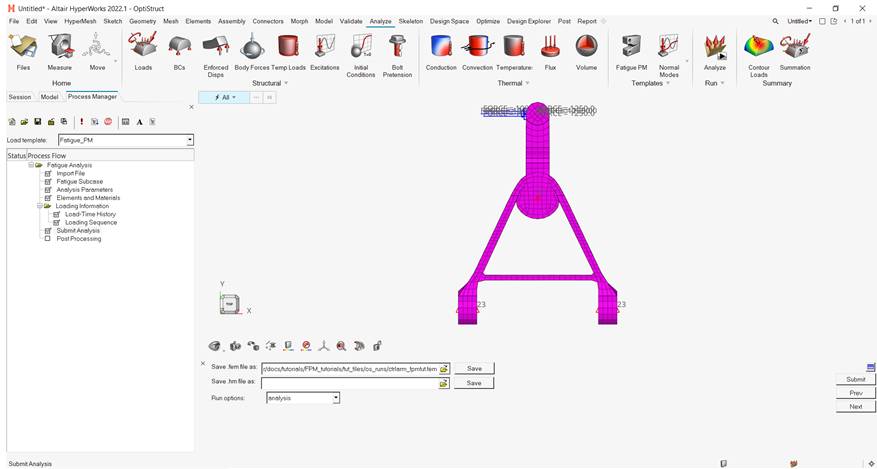Click the Submit button
Image resolution: width=877 pixels, height=469 pixels.
pyautogui.click(x=855, y=379)
